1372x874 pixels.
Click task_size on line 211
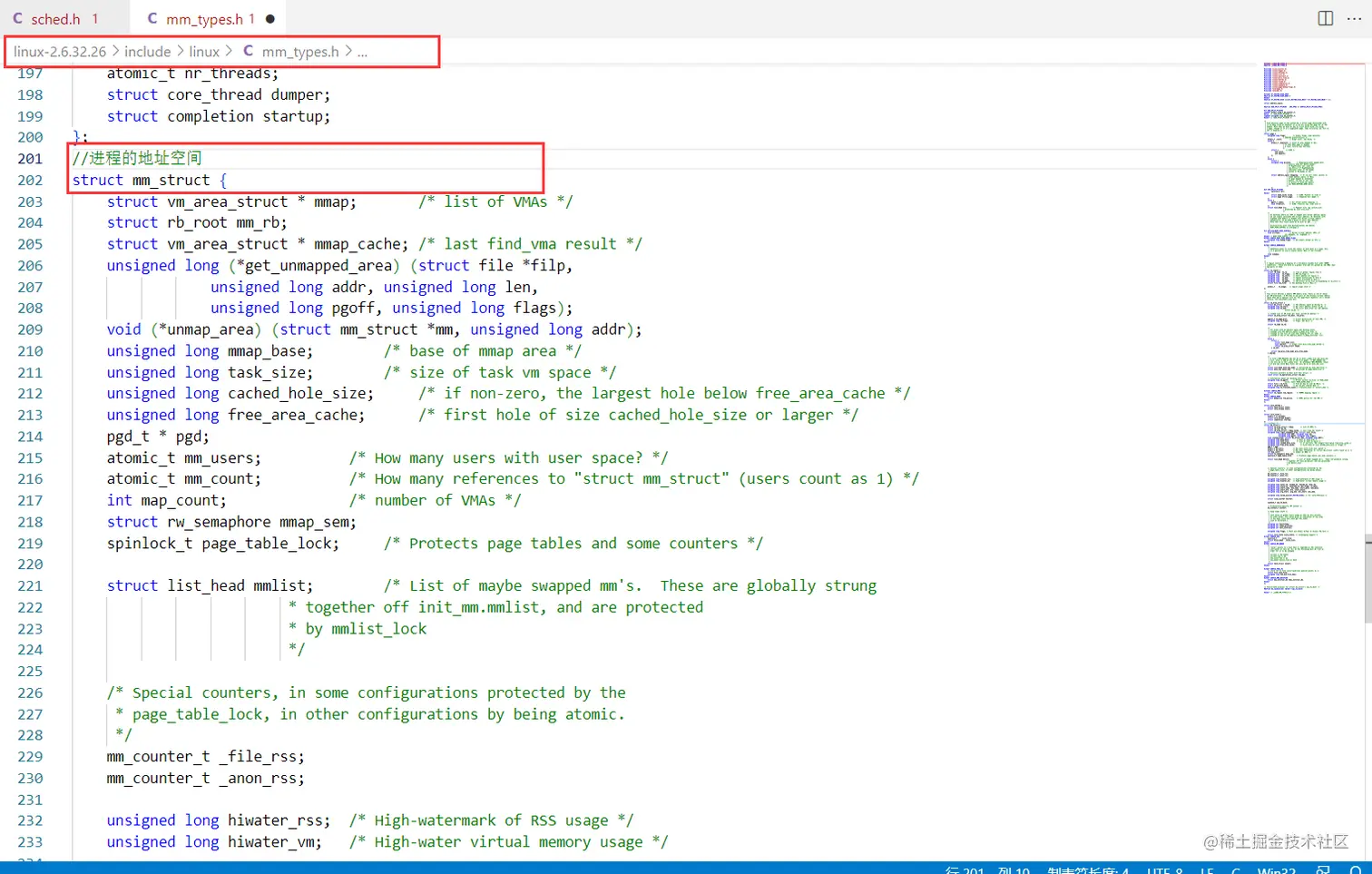coord(266,372)
